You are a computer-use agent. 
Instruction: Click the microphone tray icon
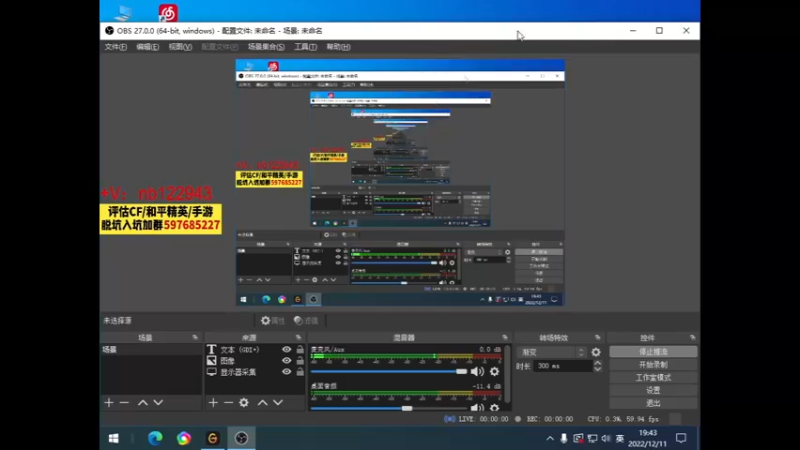(564, 438)
